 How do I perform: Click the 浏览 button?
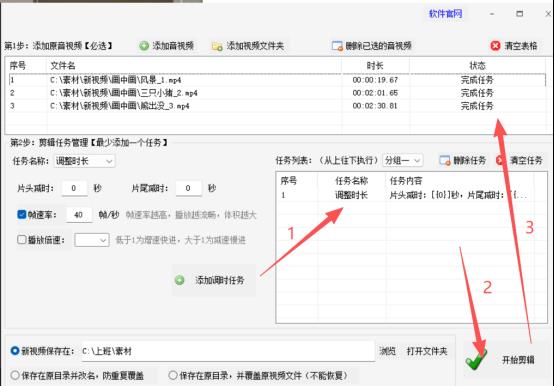(387, 351)
